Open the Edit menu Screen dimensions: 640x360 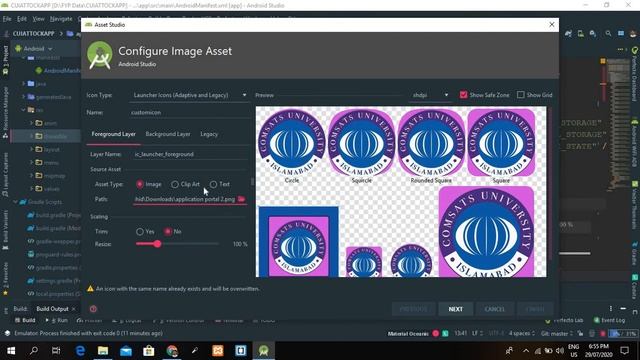click(22, 19)
